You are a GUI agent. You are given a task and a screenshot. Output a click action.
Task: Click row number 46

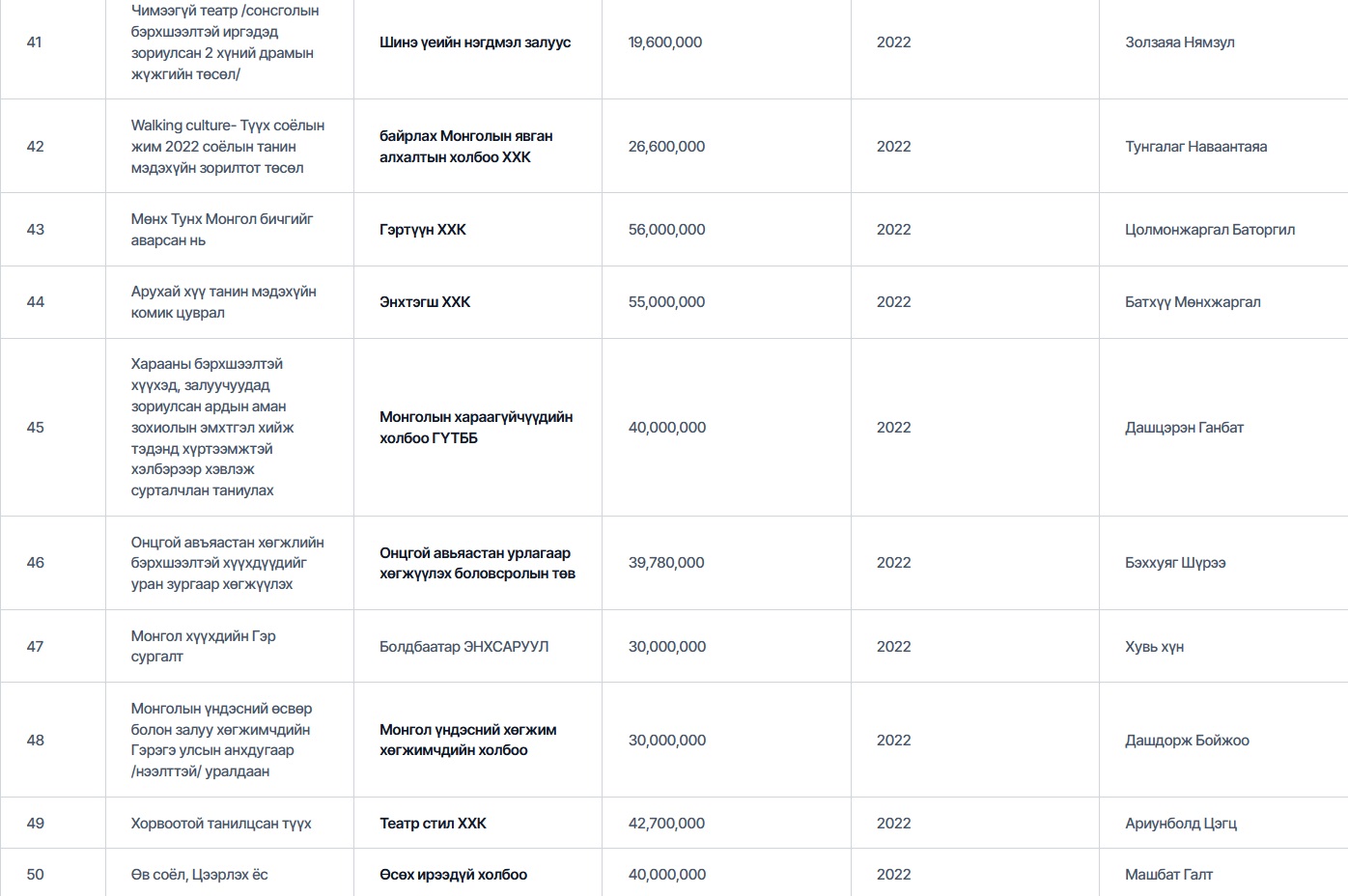pyautogui.click(x=36, y=563)
